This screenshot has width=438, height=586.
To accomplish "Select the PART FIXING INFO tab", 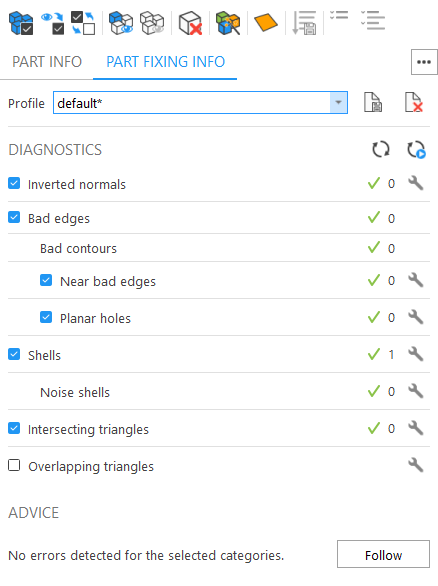I will 166,62.
